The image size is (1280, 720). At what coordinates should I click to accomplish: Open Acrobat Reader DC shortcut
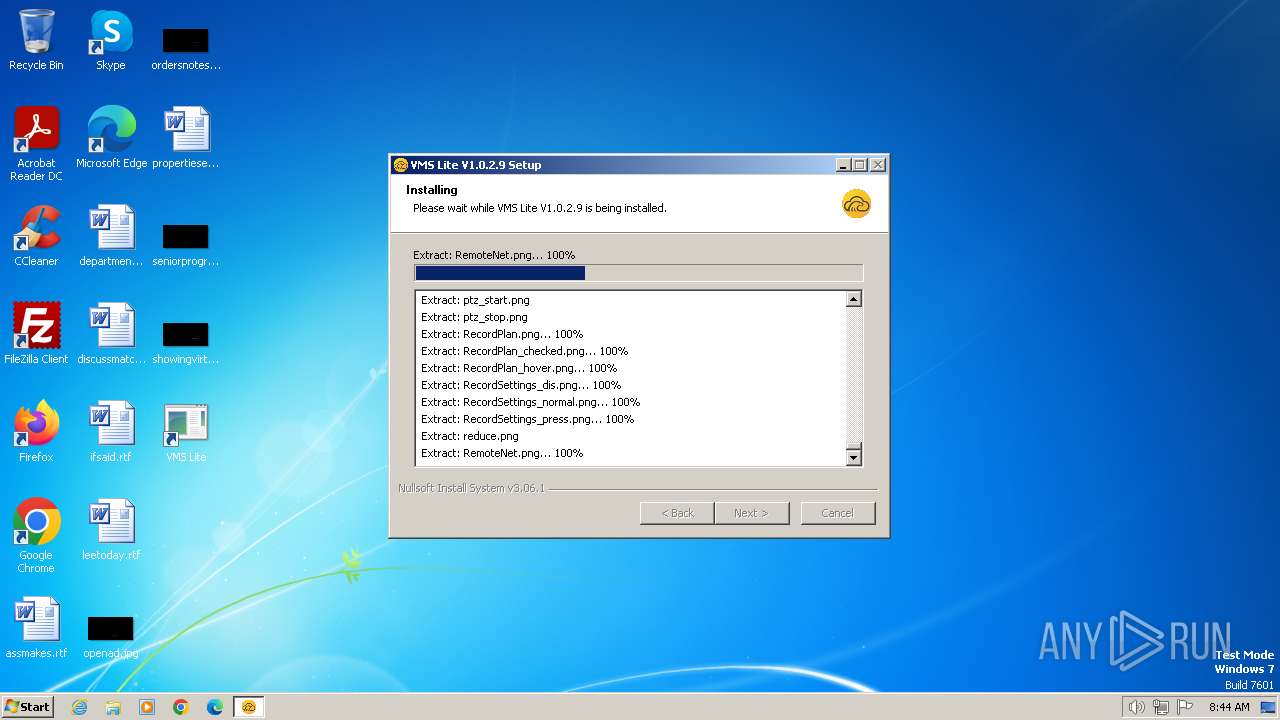(x=36, y=143)
